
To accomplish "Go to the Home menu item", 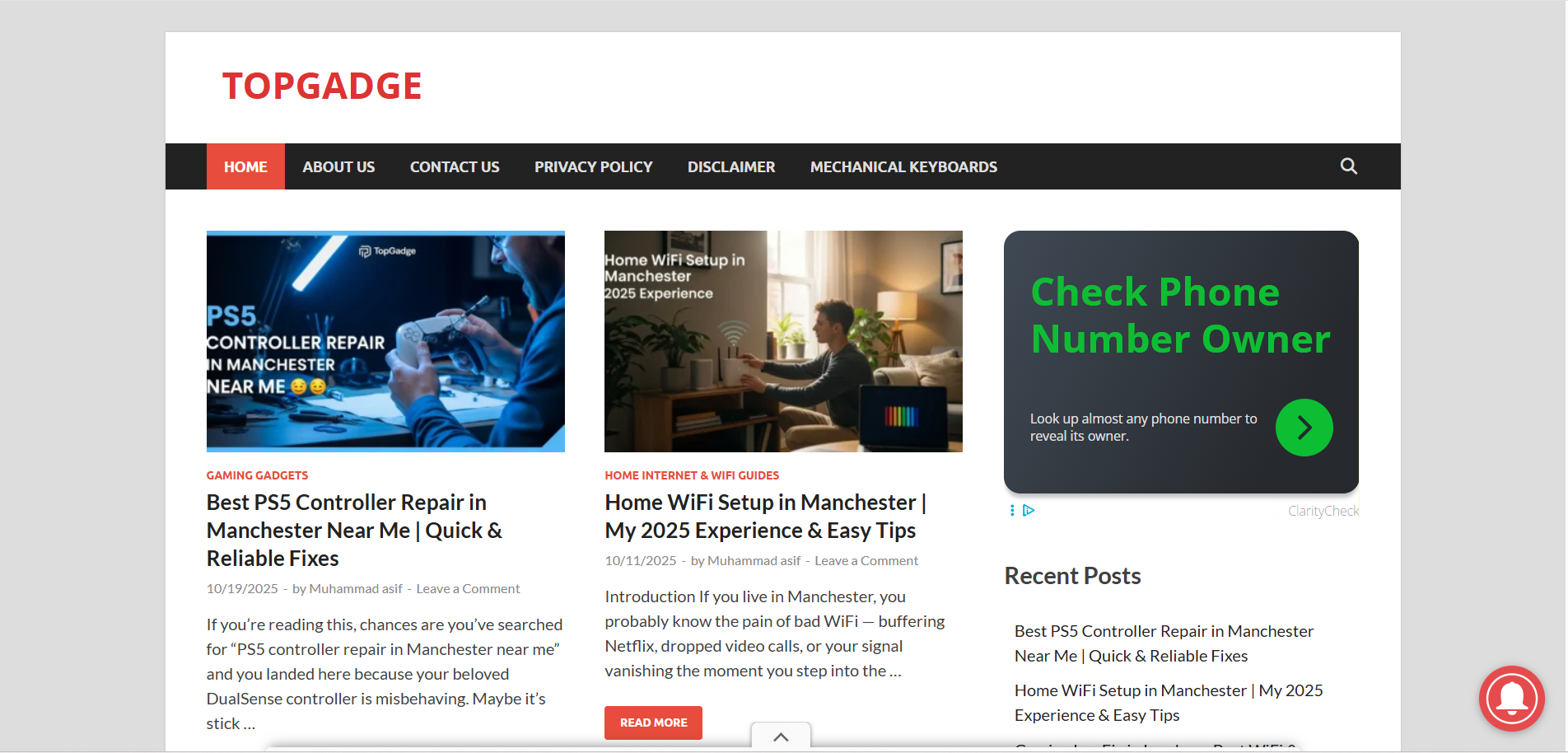I will click(245, 166).
